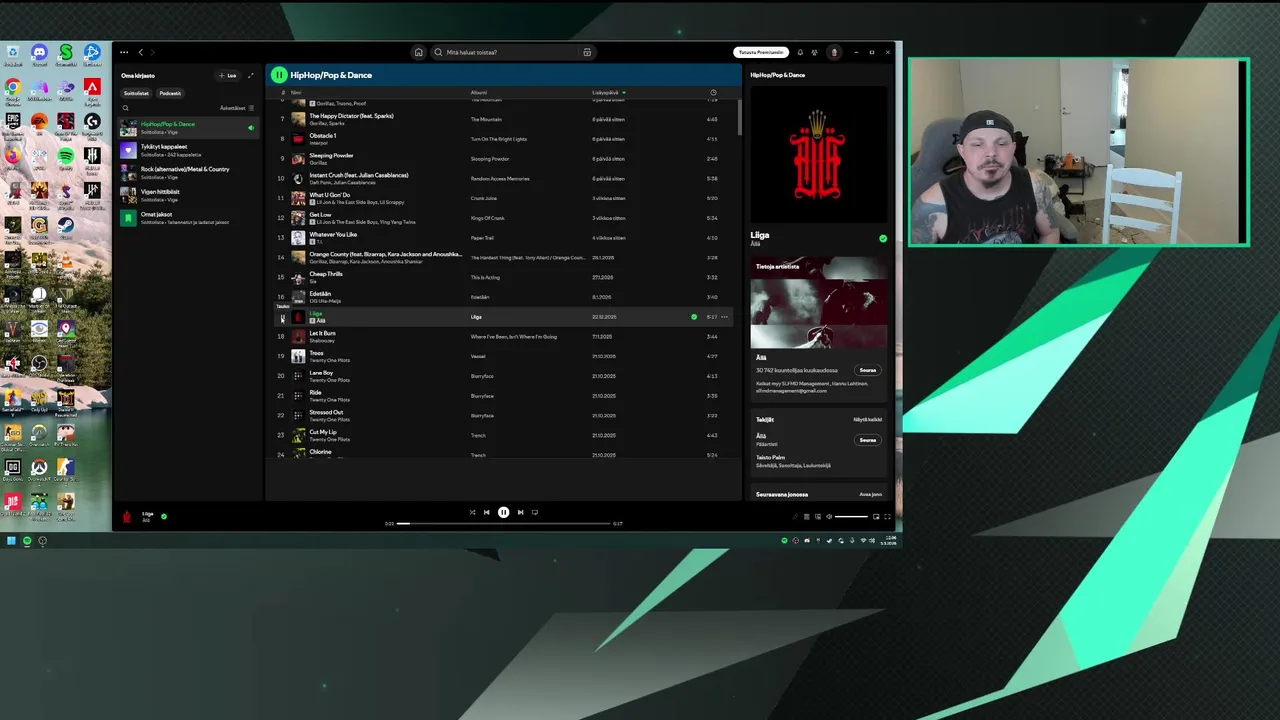Screen dimensions: 1280x720
Task: Open the HipHop/Pop & Dance playlist in library
Action: [x=188, y=127]
